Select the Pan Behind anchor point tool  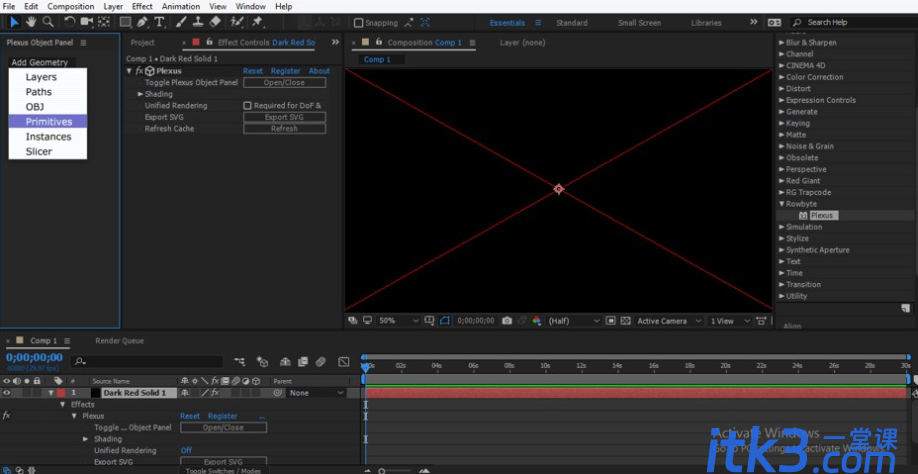tap(104, 22)
